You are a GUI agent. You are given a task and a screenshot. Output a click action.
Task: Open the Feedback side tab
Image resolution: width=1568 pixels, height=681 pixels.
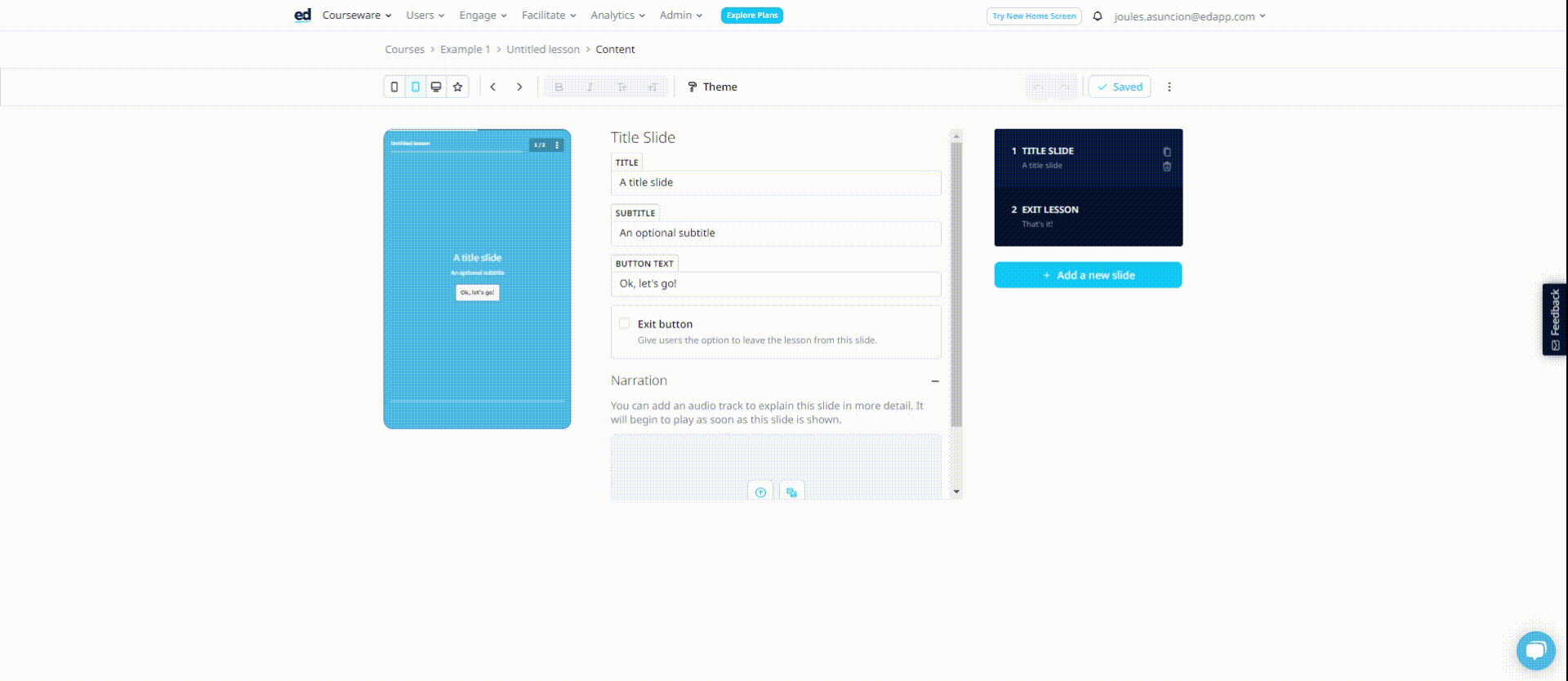point(1554,319)
